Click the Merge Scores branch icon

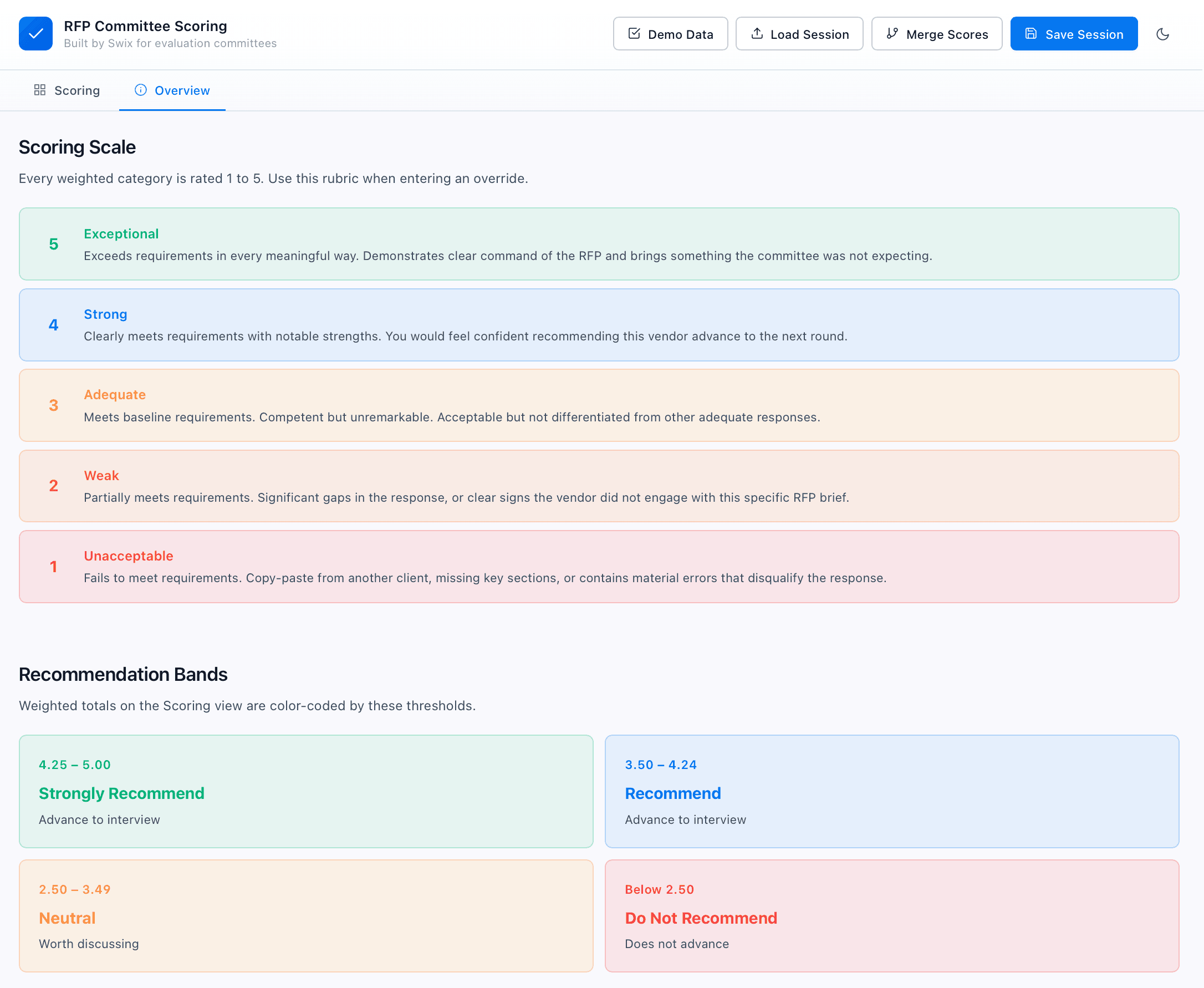[892, 34]
